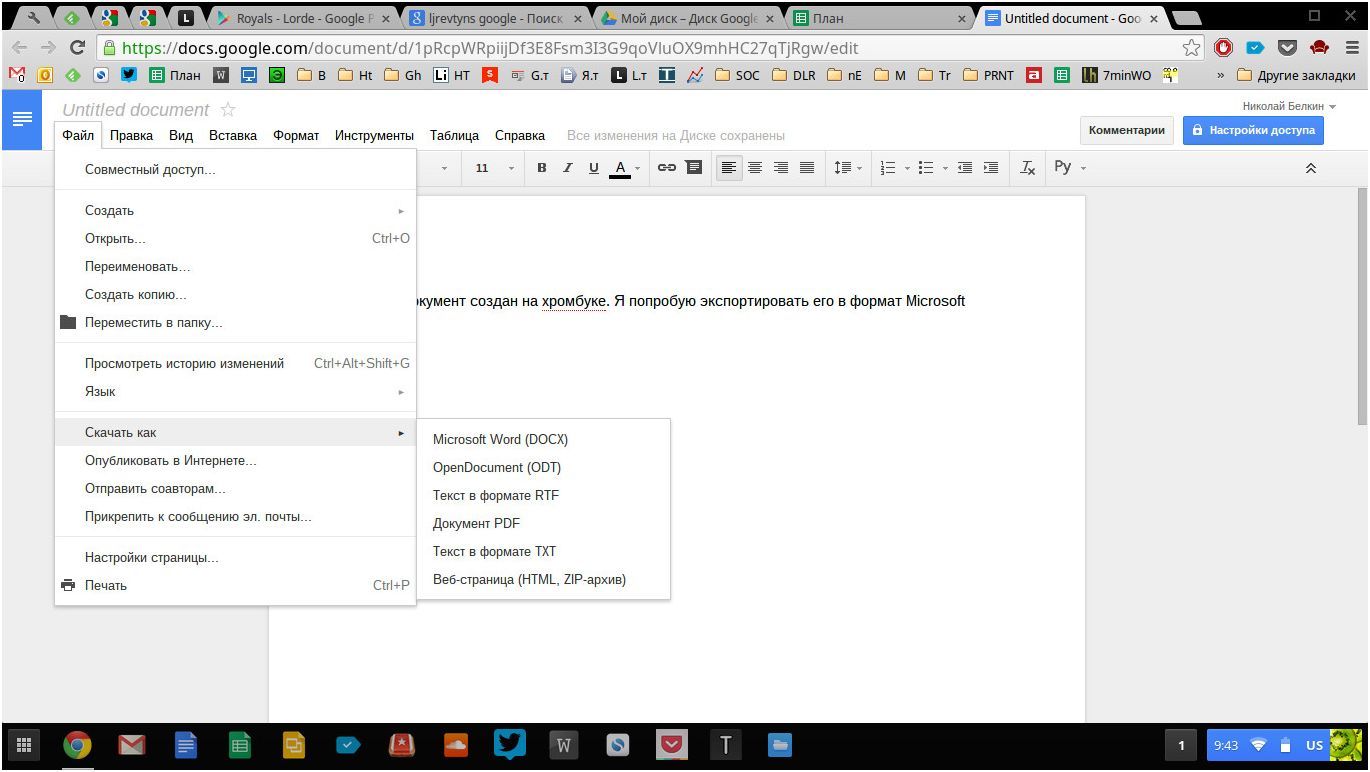The width and height of the screenshot is (1370, 772).
Task: Choose Microsoft Word (DOCX) from the submenu
Action: pos(500,439)
